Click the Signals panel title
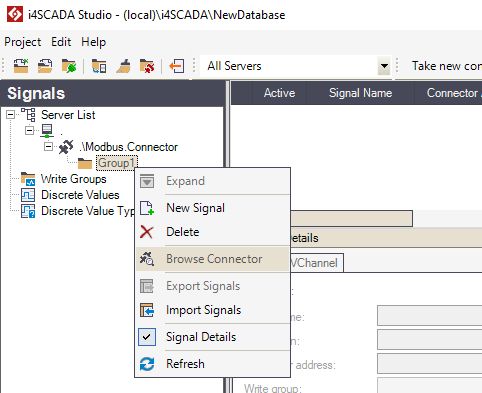 tap(36, 93)
